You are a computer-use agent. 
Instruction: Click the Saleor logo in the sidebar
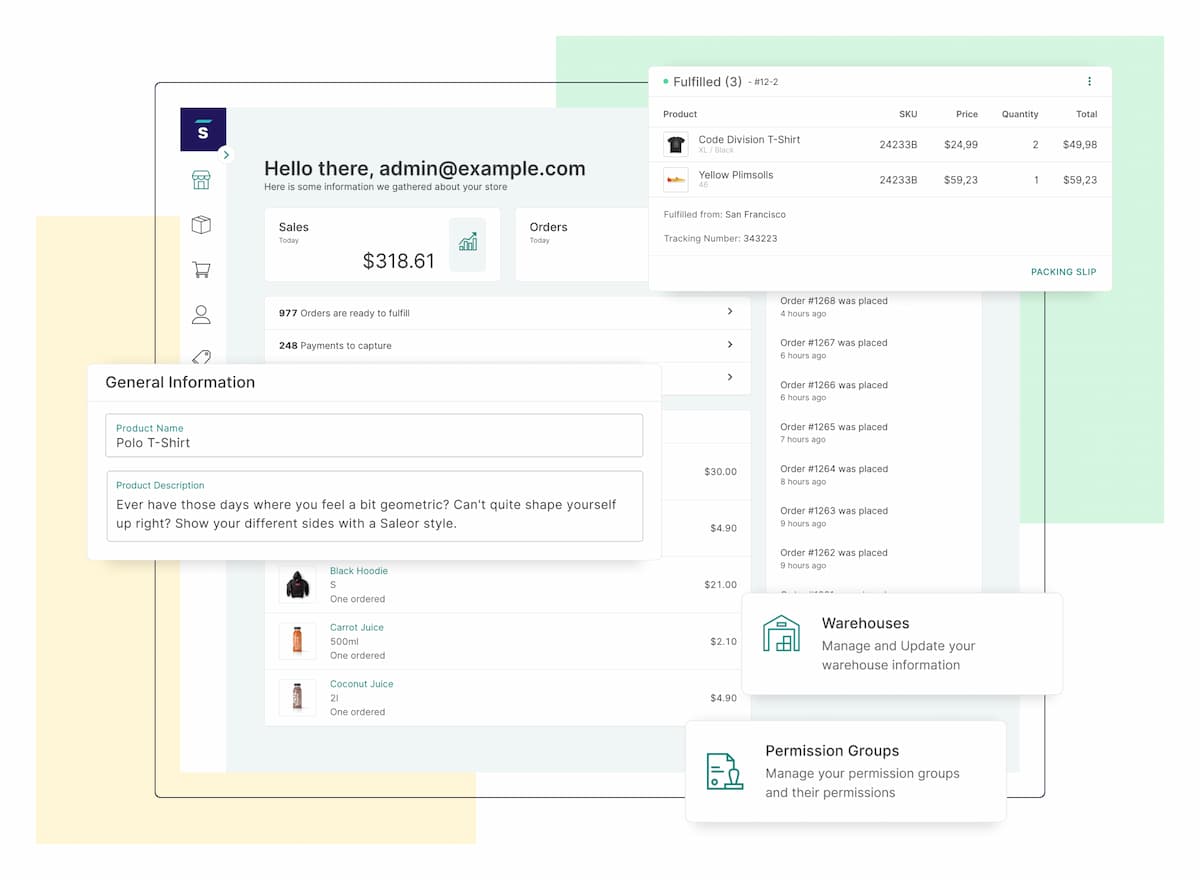pyautogui.click(x=202, y=128)
